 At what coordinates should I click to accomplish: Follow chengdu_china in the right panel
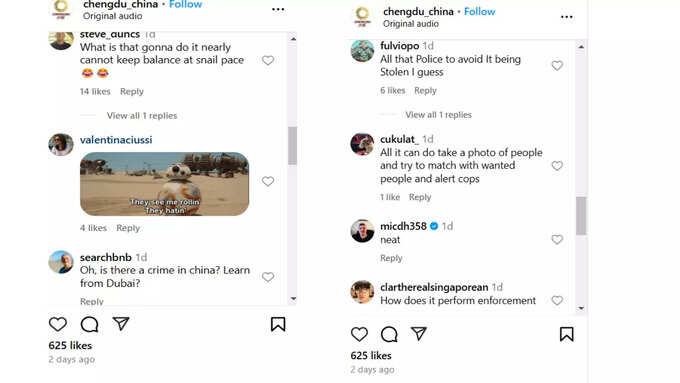tap(479, 12)
